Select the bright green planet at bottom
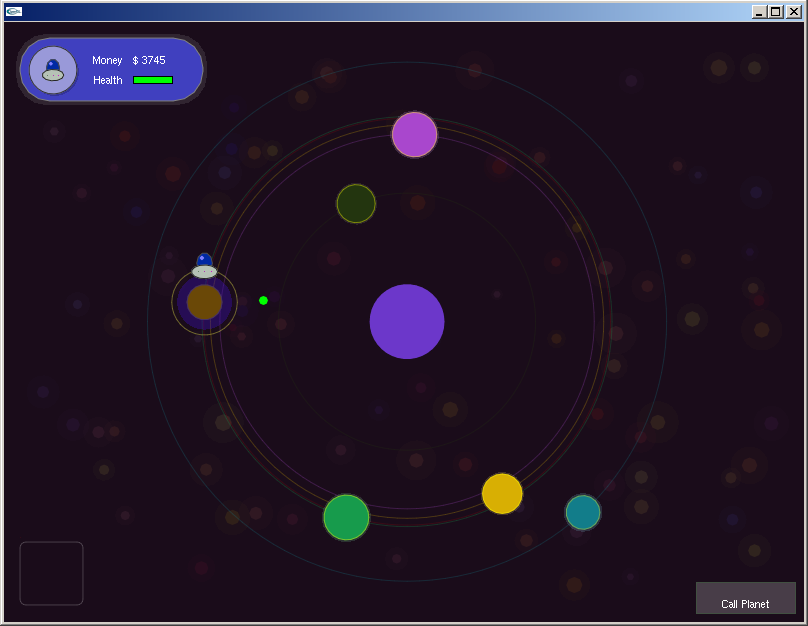 (x=346, y=517)
